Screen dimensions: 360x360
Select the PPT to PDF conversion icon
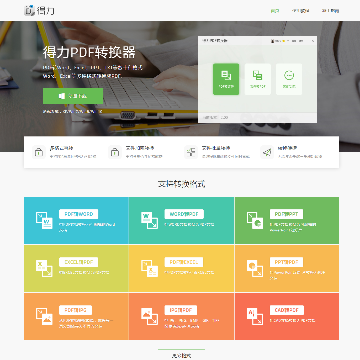[255, 268]
